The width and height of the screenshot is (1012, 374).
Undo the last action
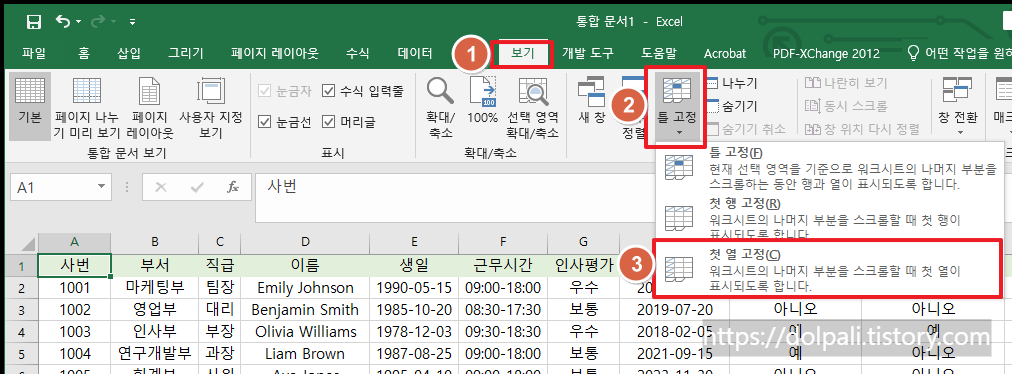[x=63, y=22]
